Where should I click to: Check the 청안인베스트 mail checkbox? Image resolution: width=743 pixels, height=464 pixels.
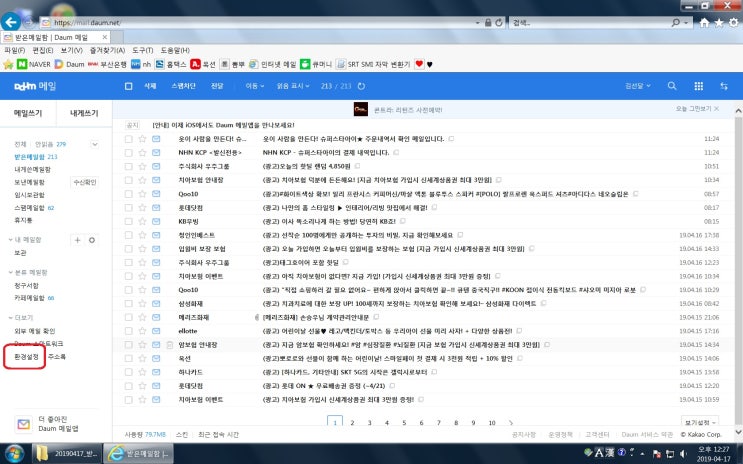click(x=128, y=235)
